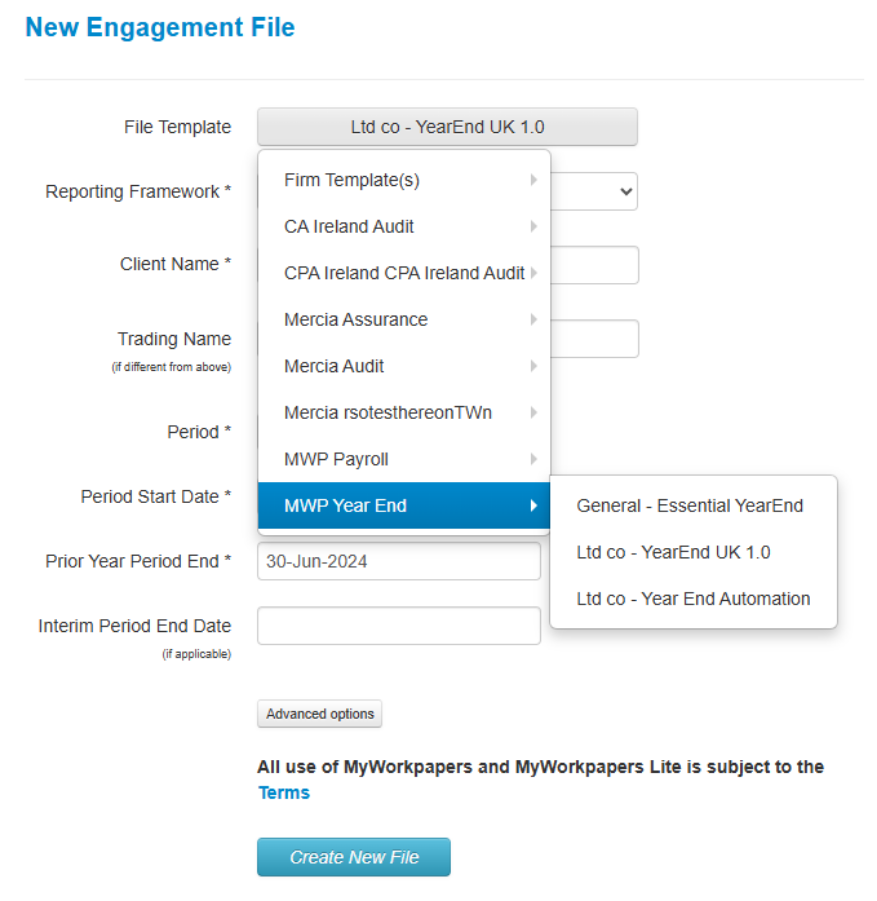Viewport: 877px width, 901px height.
Task: Pick Ltd co - Year End Automation template
Action: pyautogui.click(x=693, y=599)
